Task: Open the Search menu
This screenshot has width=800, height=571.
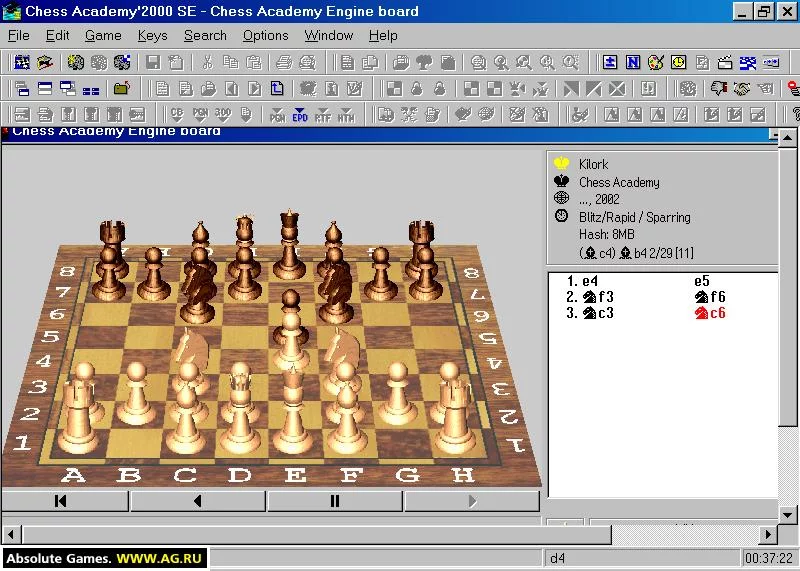Action: pos(205,36)
